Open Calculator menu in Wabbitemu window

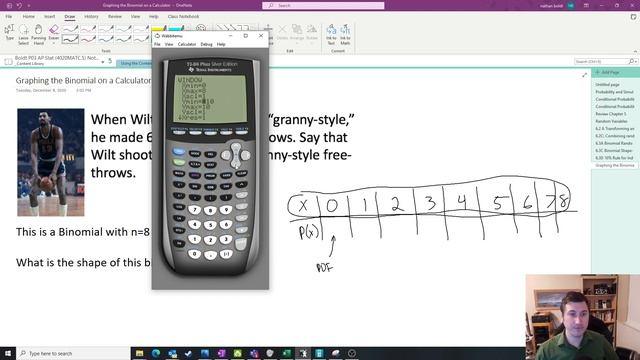tap(187, 44)
